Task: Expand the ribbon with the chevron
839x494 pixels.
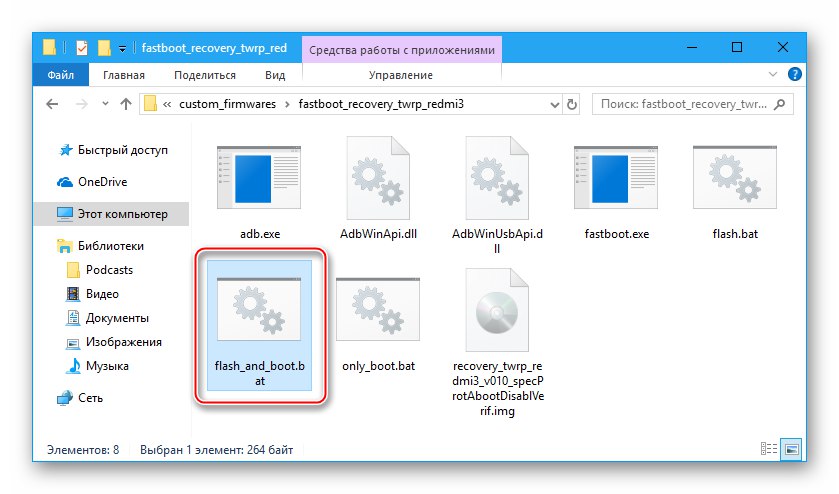Action: tap(773, 74)
